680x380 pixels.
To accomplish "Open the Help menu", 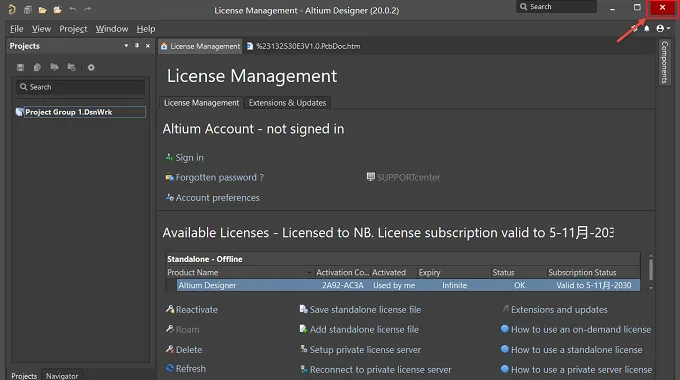I will point(146,29).
